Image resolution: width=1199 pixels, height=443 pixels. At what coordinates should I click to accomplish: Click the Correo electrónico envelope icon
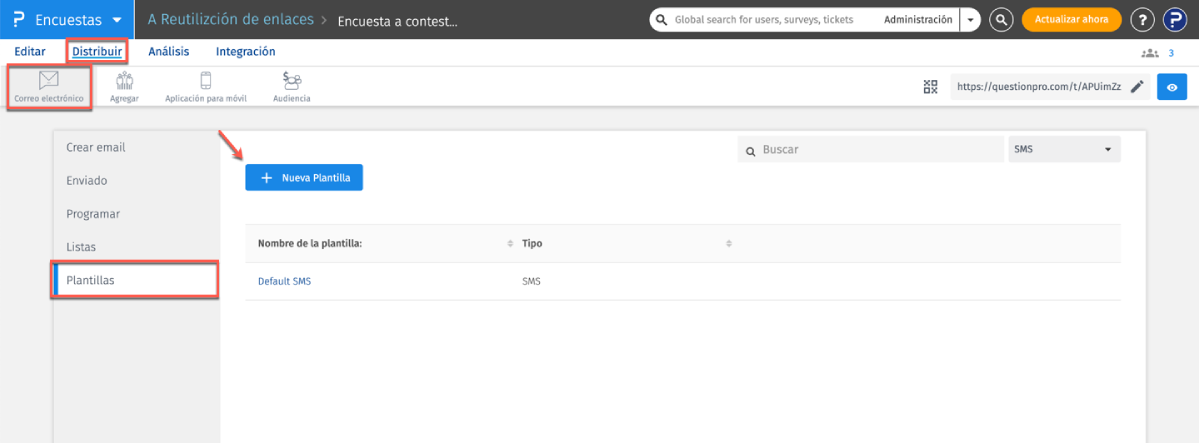pos(48,80)
